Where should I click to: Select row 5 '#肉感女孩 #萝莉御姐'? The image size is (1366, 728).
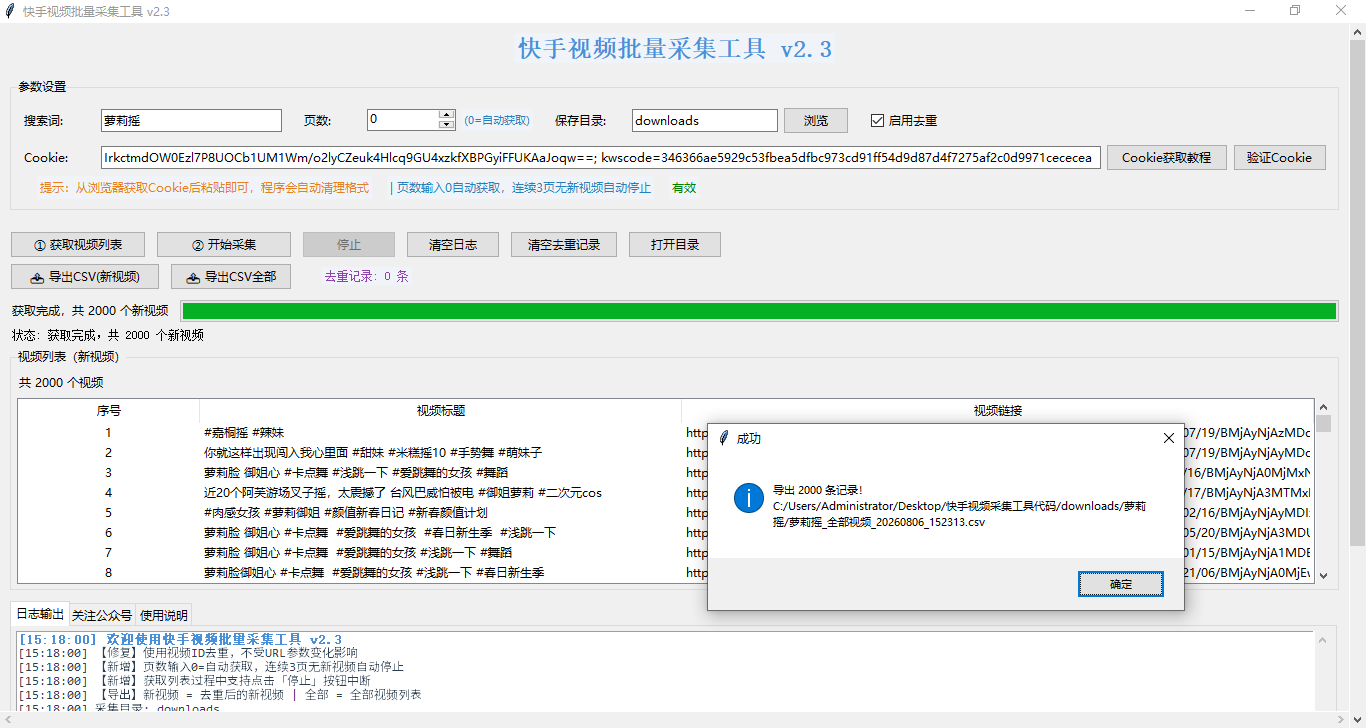point(665,513)
